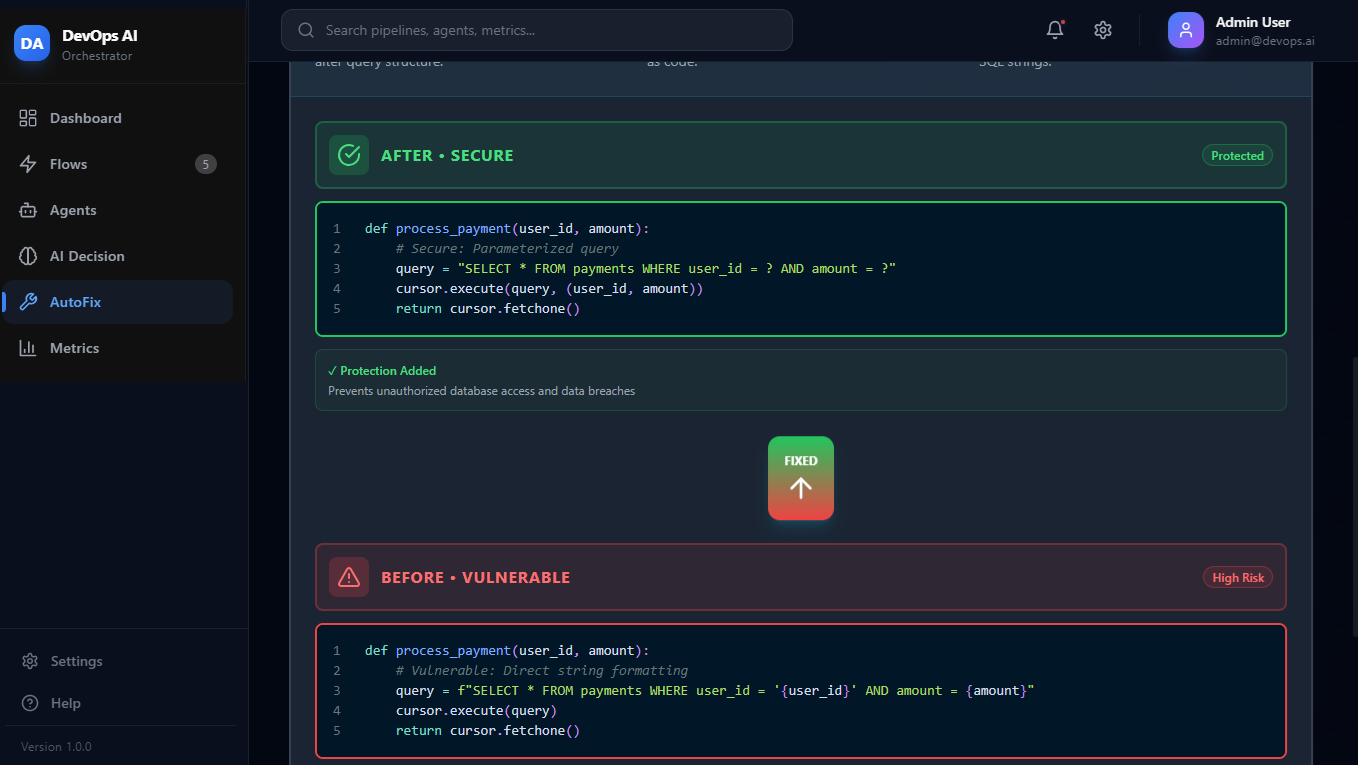Open the Agents section
This screenshot has height=765, width=1359.
117,210
